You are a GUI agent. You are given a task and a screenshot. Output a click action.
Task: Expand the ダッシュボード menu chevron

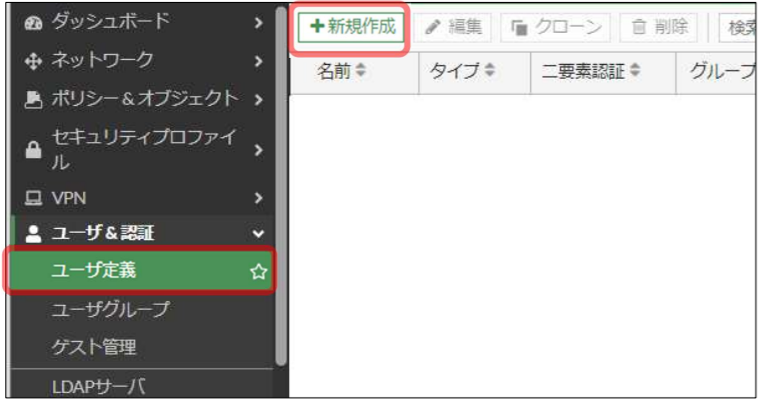tap(259, 23)
